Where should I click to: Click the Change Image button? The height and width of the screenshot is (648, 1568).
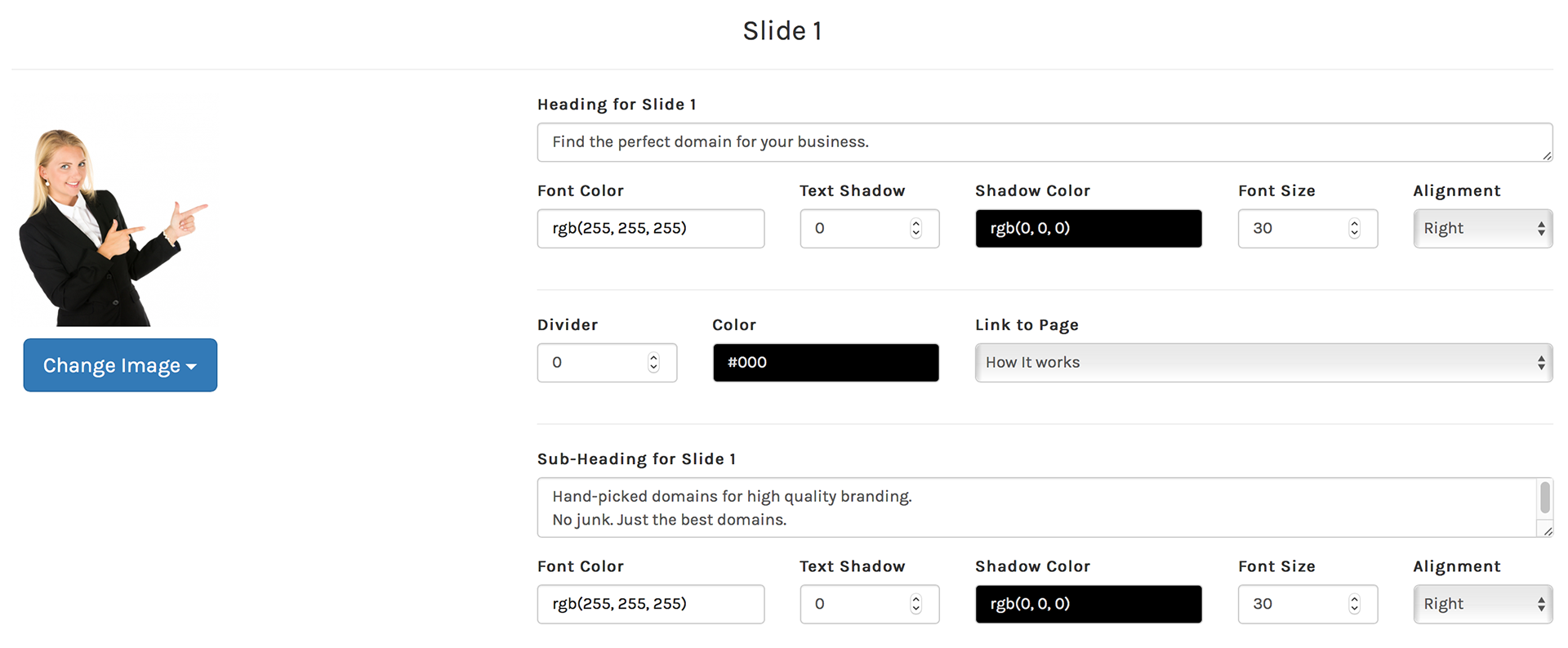tap(120, 365)
